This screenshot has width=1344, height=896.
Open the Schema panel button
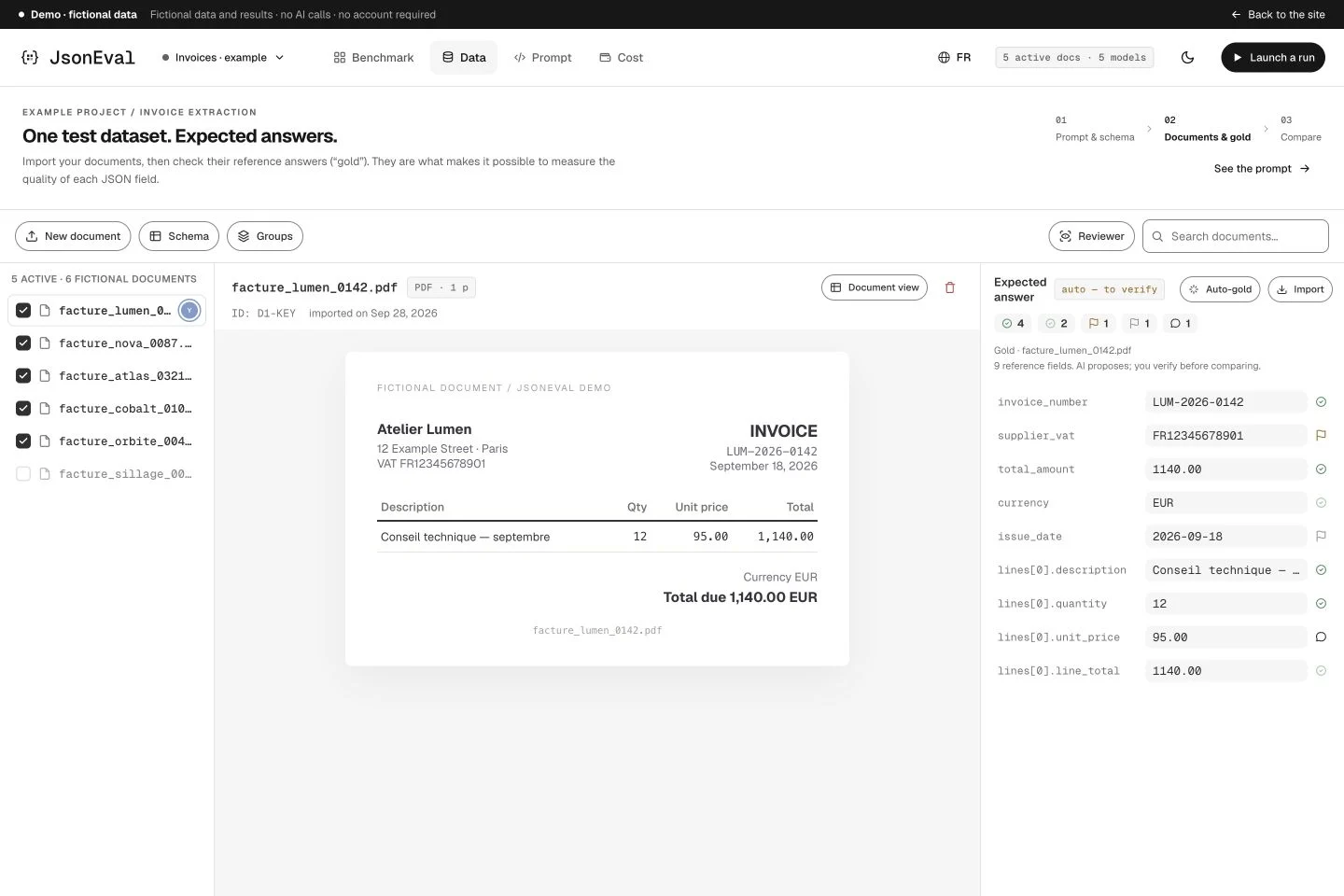click(179, 236)
